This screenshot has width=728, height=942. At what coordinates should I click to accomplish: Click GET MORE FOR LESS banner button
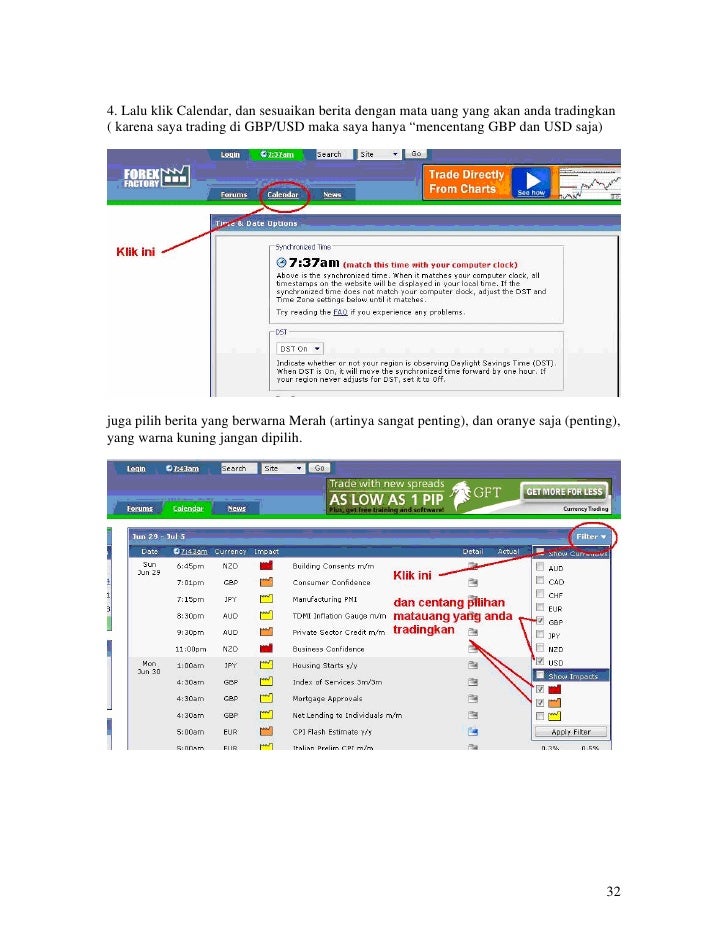pyautogui.click(x=564, y=491)
